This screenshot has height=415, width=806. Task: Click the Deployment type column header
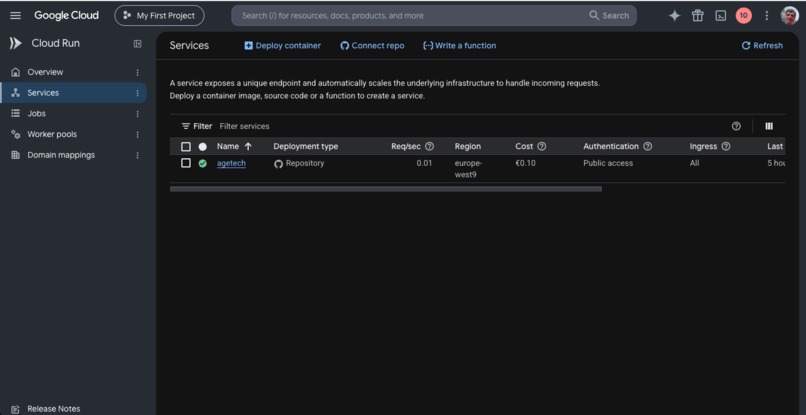click(x=306, y=146)
